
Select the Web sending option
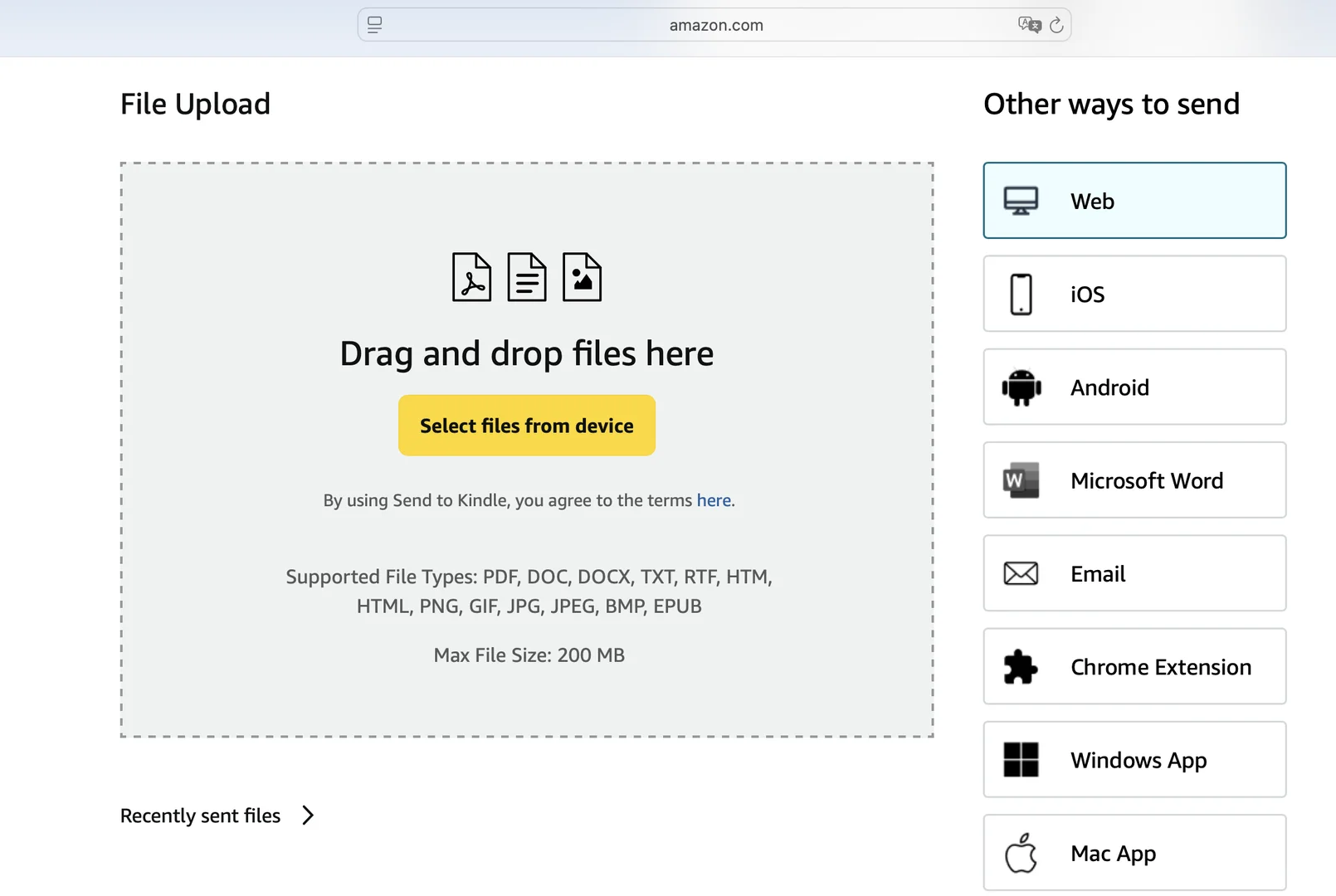(1134, 201)
